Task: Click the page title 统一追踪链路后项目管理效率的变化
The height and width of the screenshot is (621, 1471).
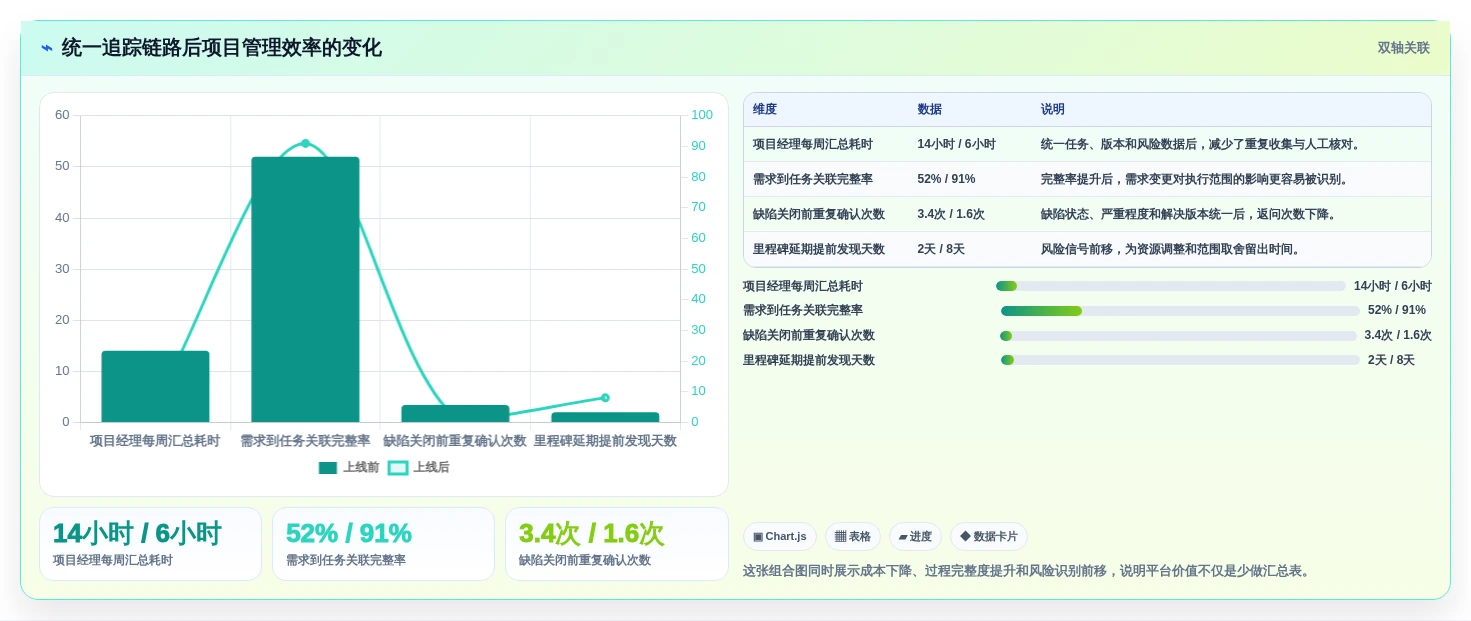Action: (x=221, y=48)
